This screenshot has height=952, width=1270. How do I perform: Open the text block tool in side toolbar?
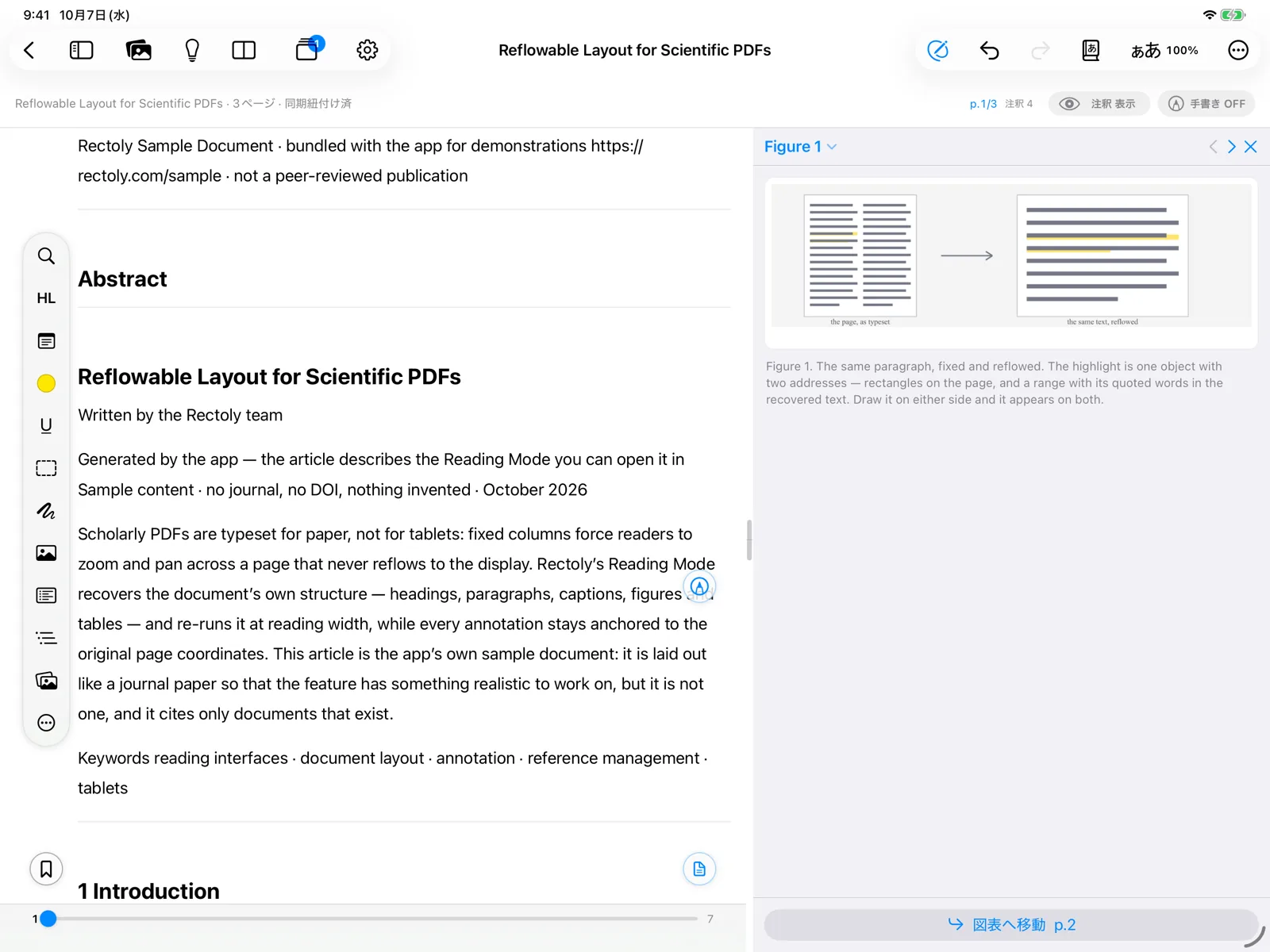click(x=46, y=596)
